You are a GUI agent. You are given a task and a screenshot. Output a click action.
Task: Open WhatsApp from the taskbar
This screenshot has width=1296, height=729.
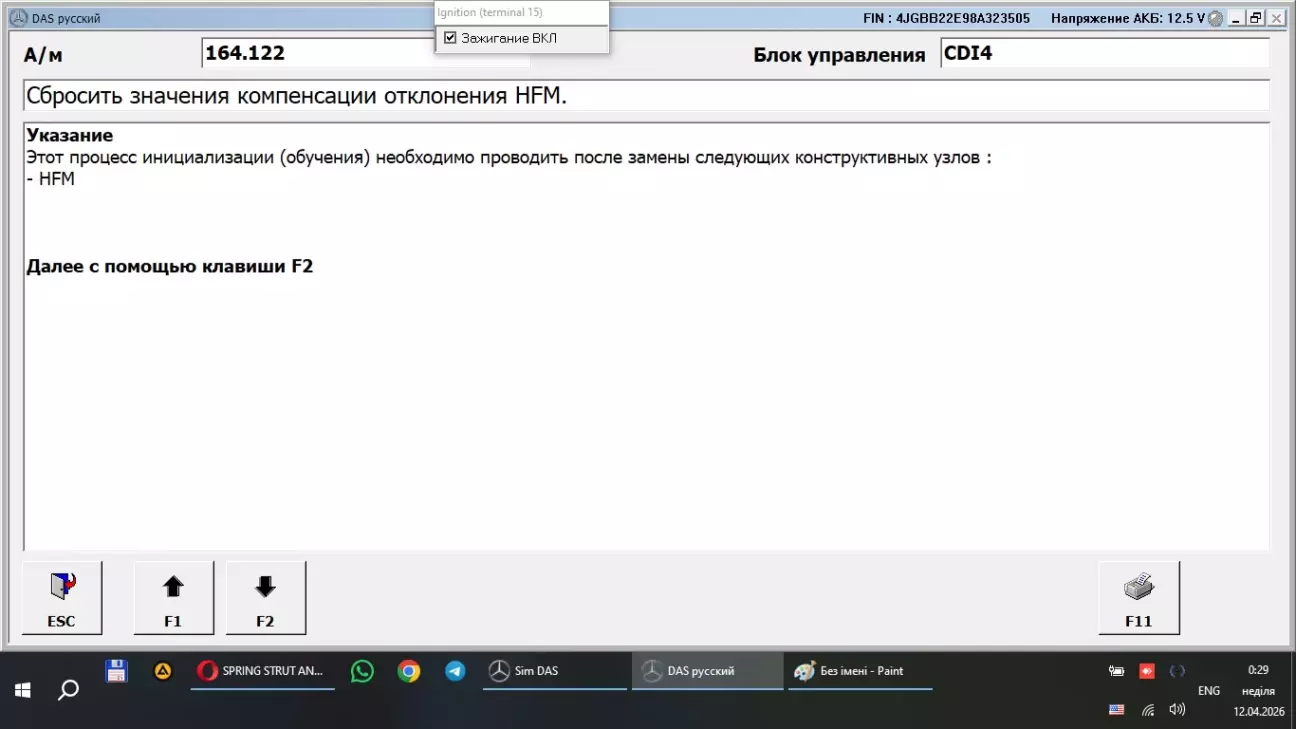click(362, 671)
